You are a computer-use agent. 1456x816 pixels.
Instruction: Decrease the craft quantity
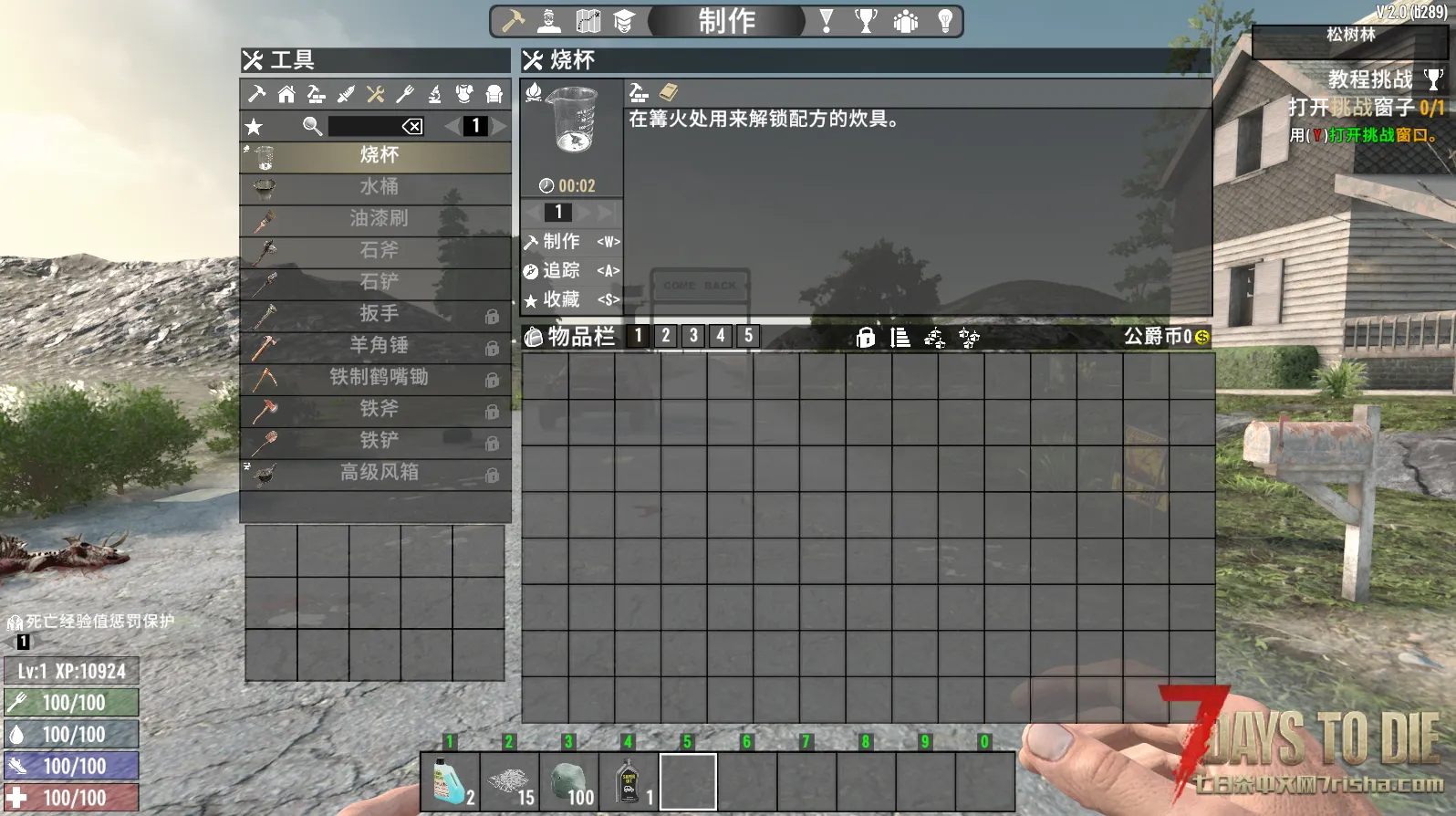[533, 213]
